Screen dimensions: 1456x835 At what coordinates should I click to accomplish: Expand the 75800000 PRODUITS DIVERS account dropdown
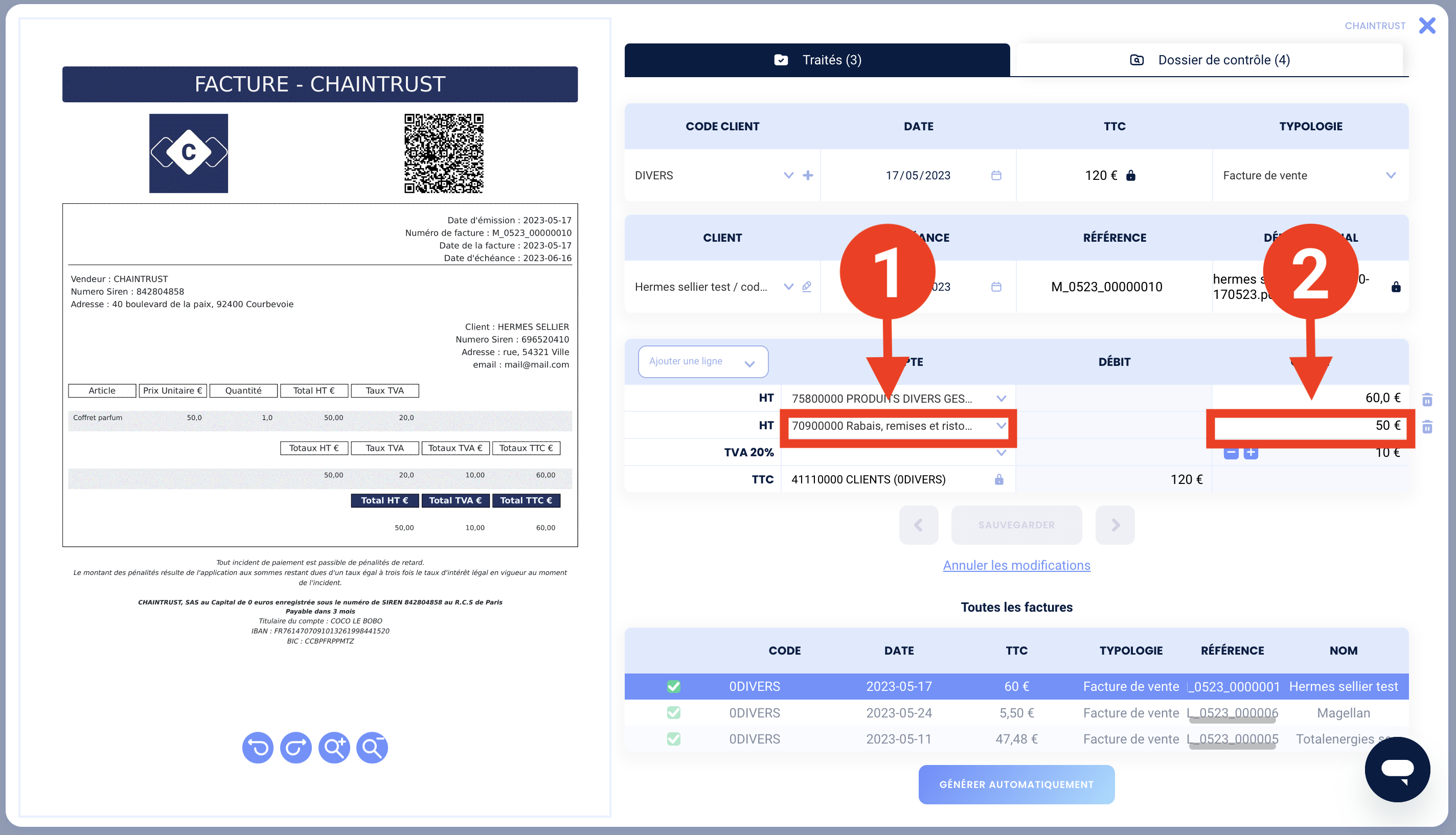tap(1002, 399)
